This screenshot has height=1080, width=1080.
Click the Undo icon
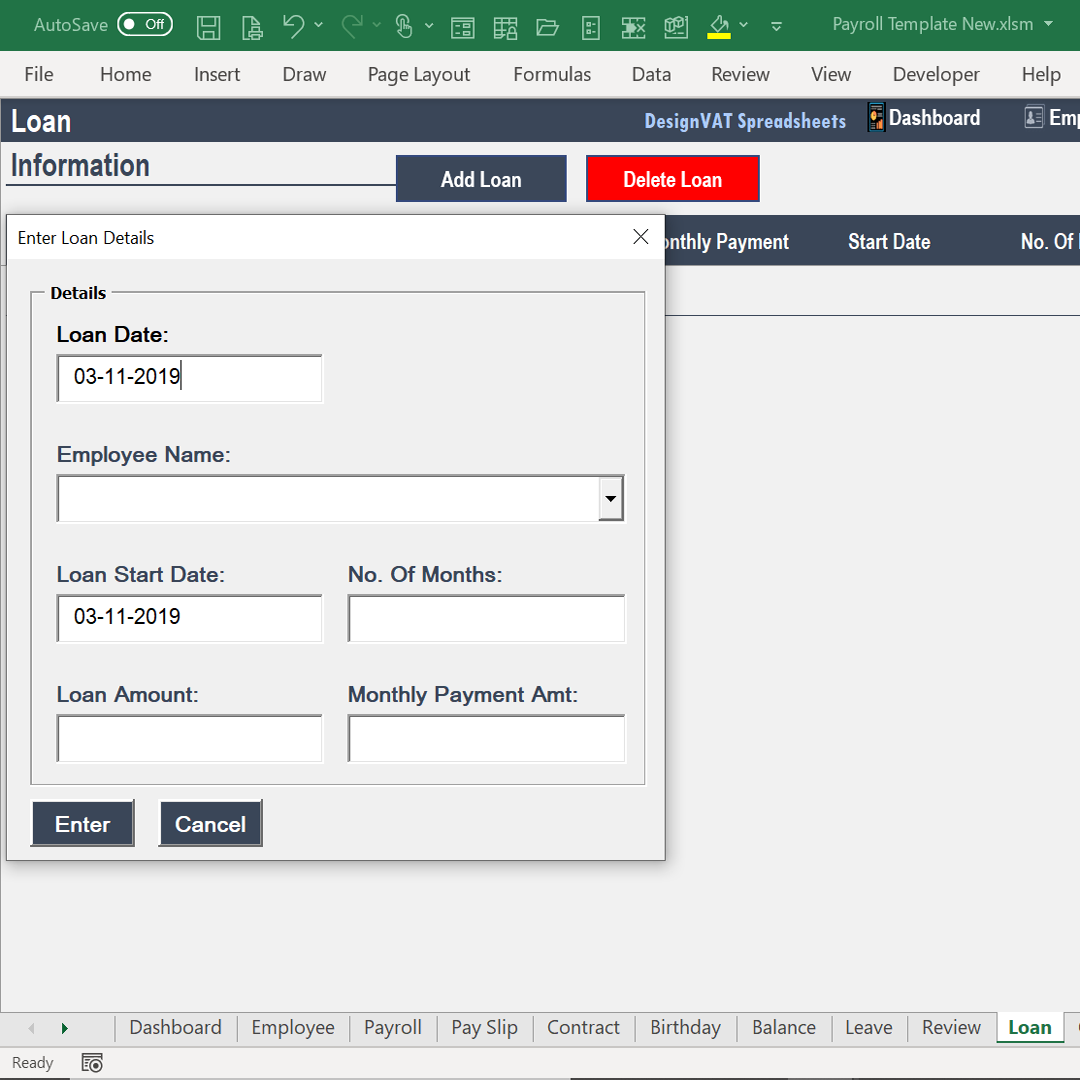coord(293,27)
